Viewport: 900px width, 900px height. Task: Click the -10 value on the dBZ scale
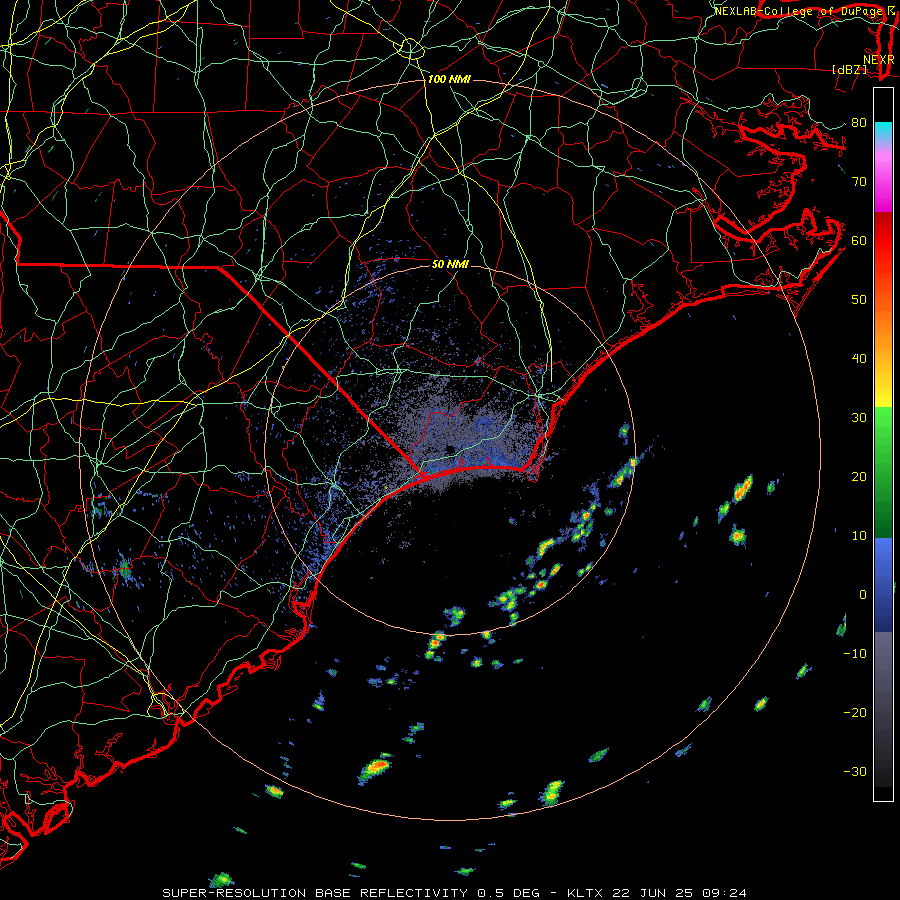click(855, 654)
